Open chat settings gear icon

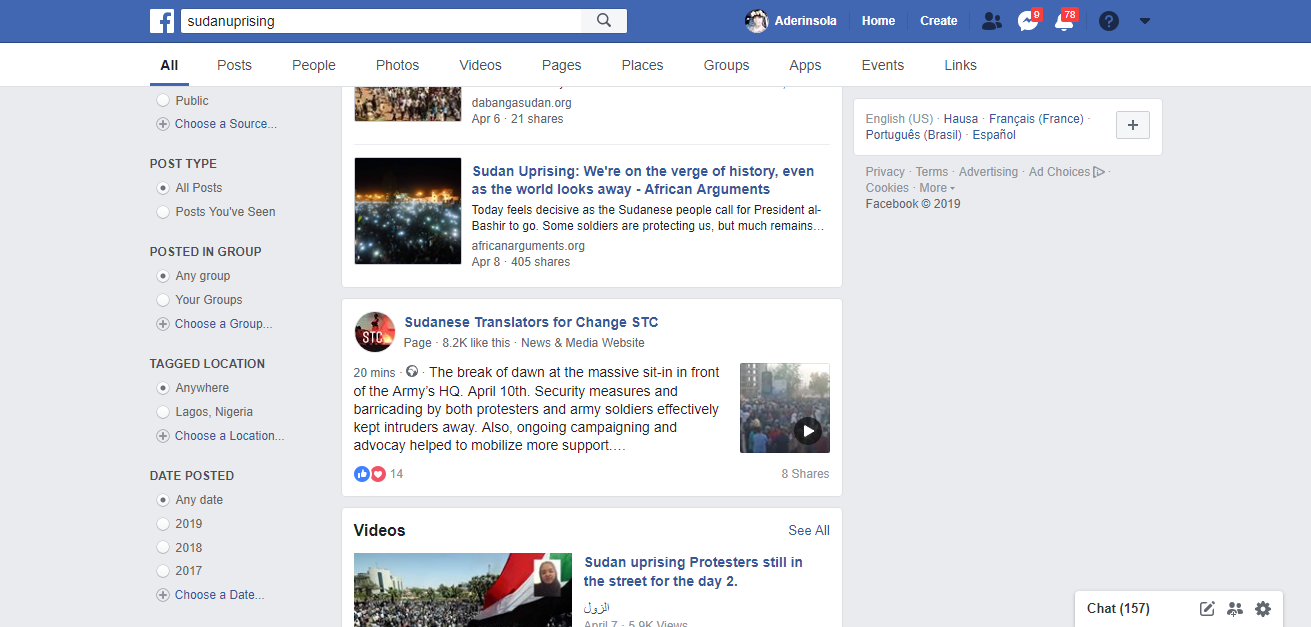click(1263, 608)
